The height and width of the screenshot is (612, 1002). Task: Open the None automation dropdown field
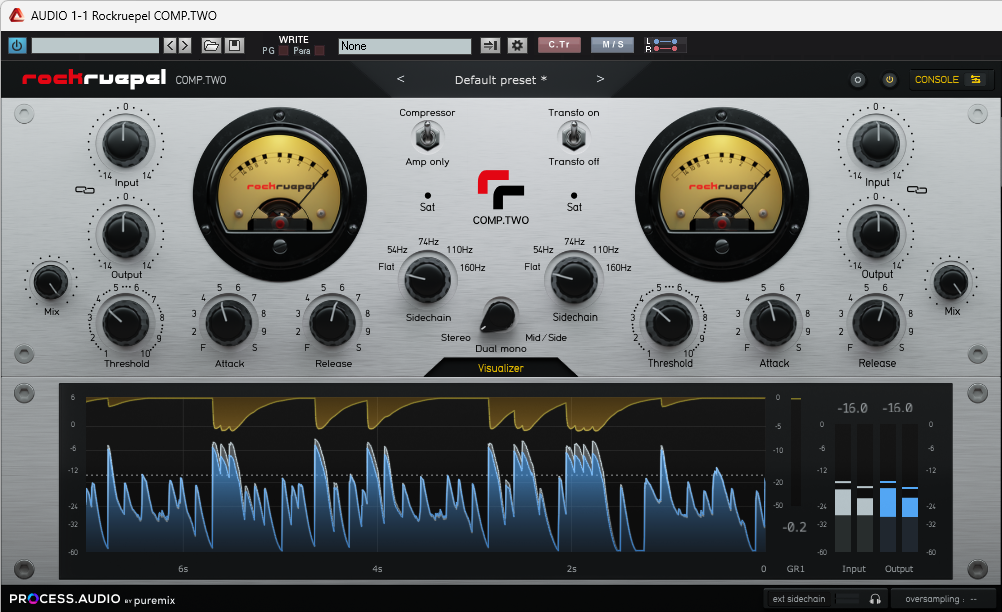coord(405,46)
